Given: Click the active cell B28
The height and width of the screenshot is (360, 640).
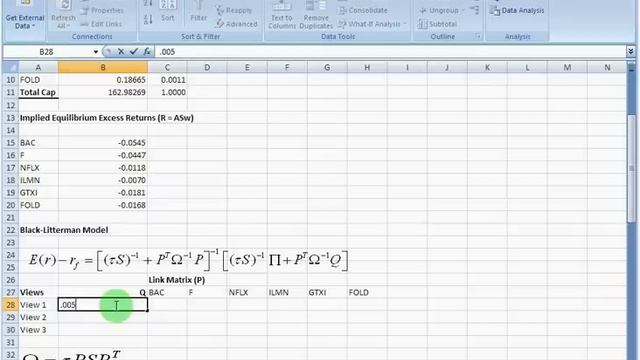Looking at the screenshot, I should 103,304.
